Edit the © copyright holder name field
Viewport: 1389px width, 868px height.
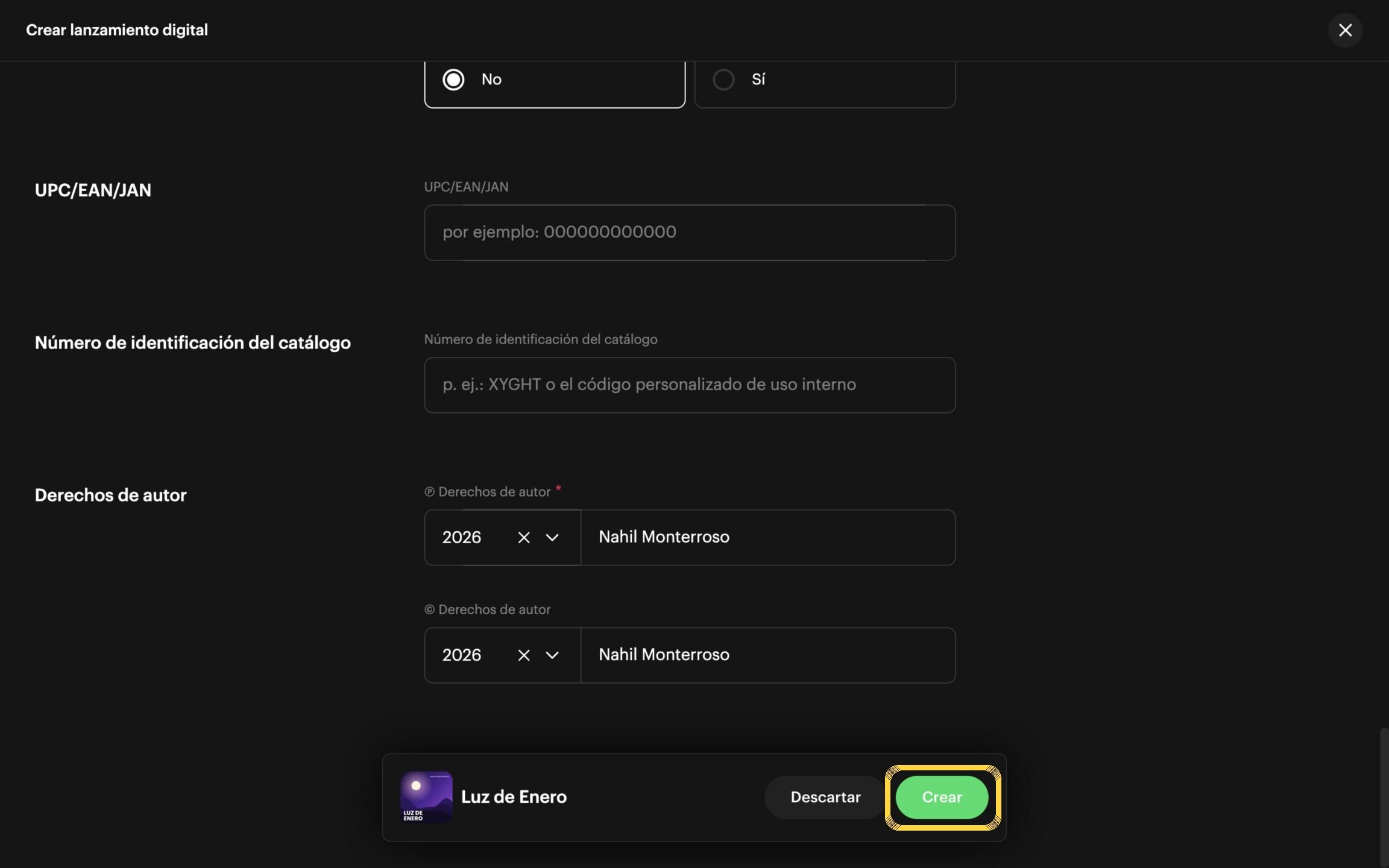coord(768,655)
